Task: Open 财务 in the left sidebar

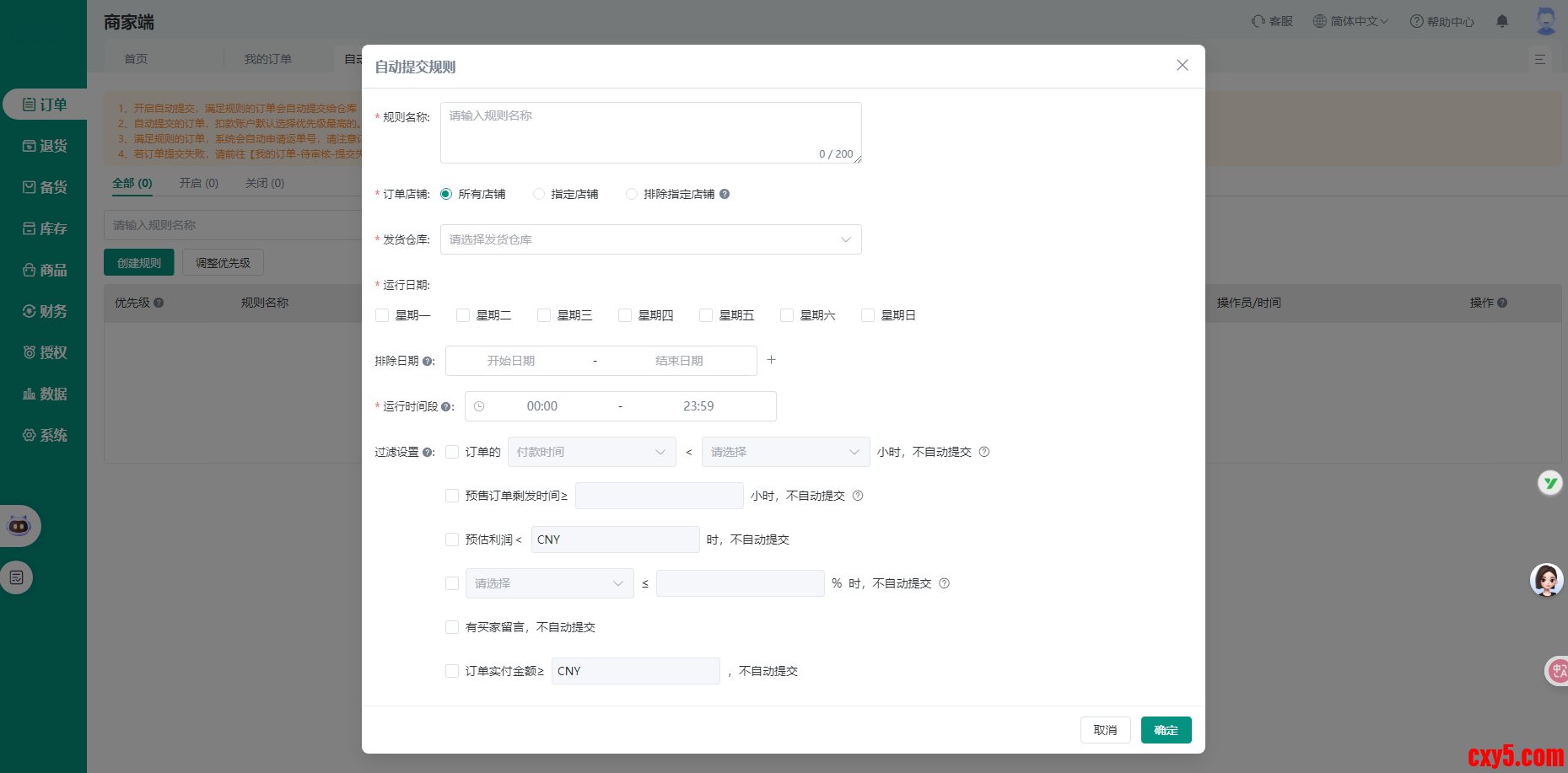Action: coord(45,311)
